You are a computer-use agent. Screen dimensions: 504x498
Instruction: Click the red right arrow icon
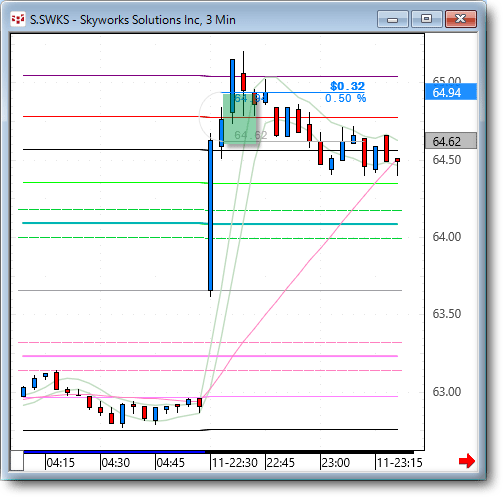467,461
